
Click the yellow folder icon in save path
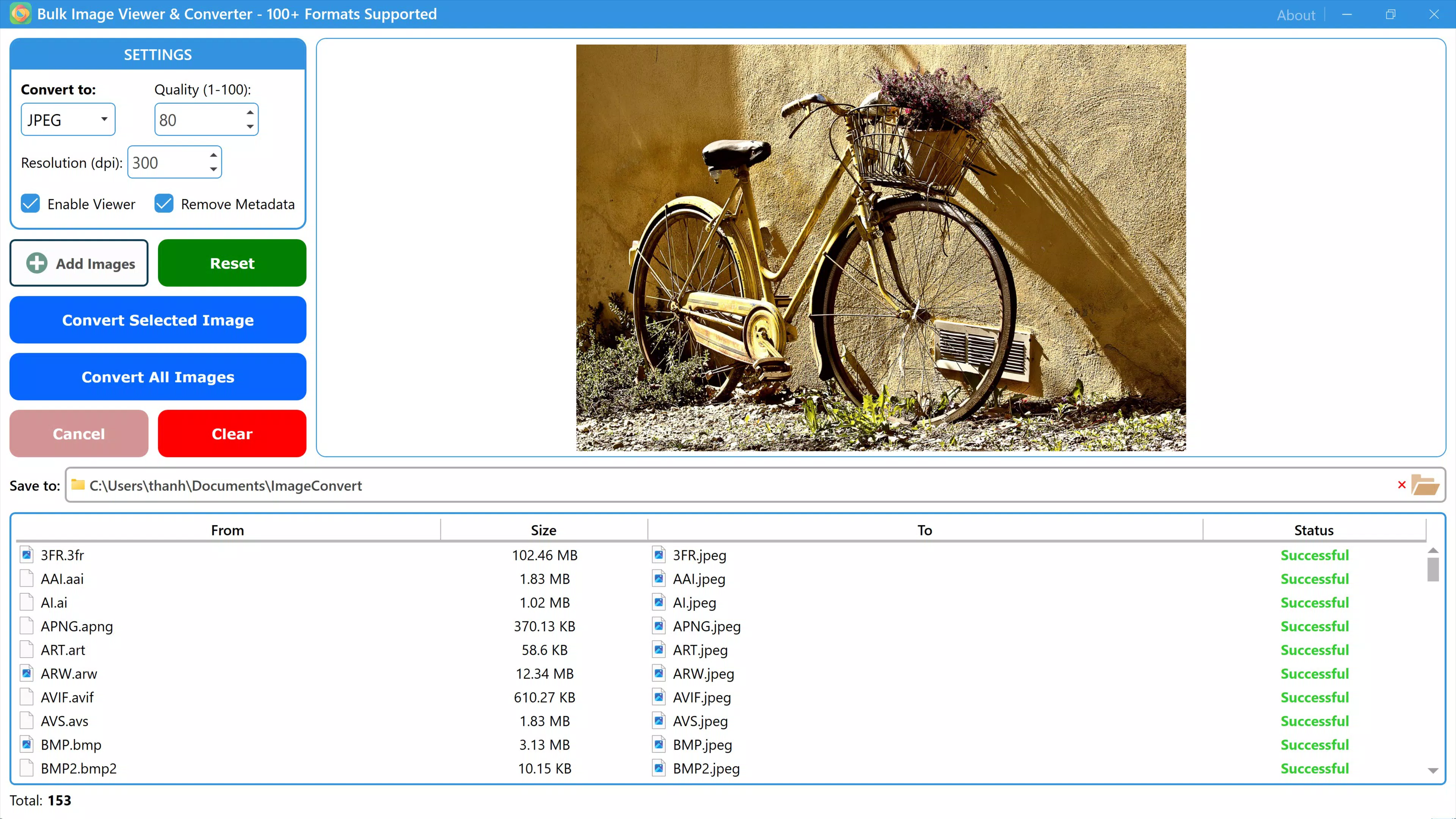pos(78,485)
